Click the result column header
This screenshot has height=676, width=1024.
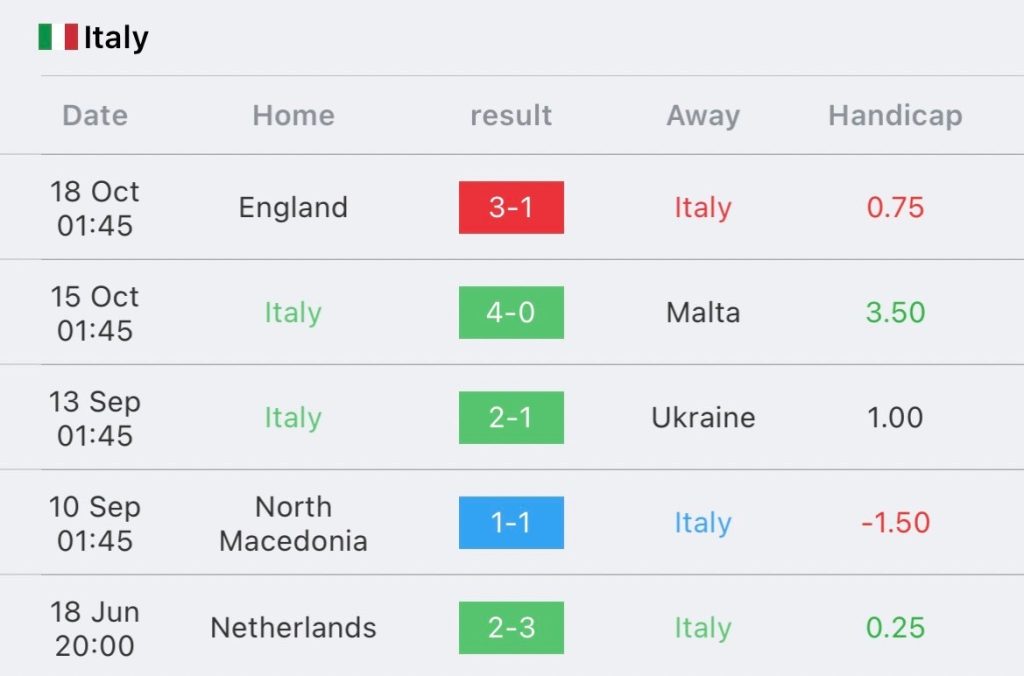tap(511, 116)
